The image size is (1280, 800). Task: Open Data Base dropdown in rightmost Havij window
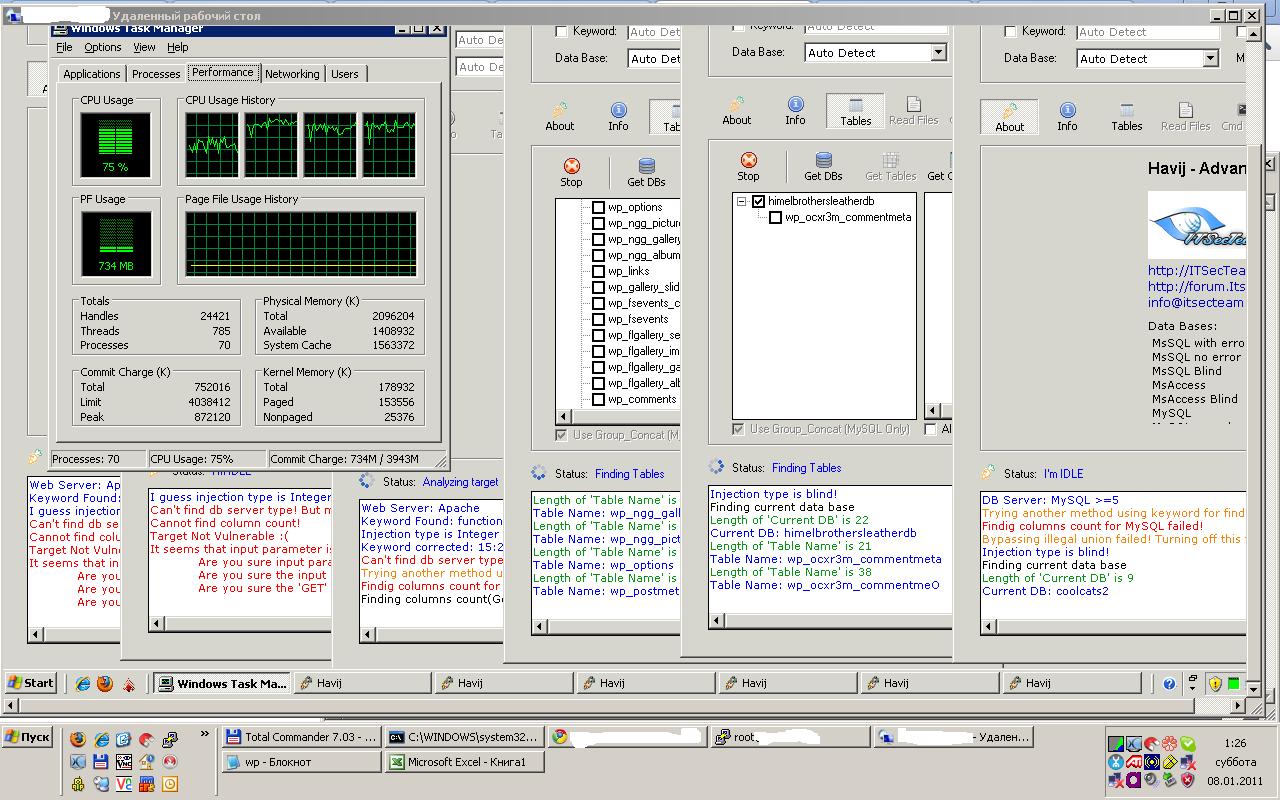tap(1210, 59)
